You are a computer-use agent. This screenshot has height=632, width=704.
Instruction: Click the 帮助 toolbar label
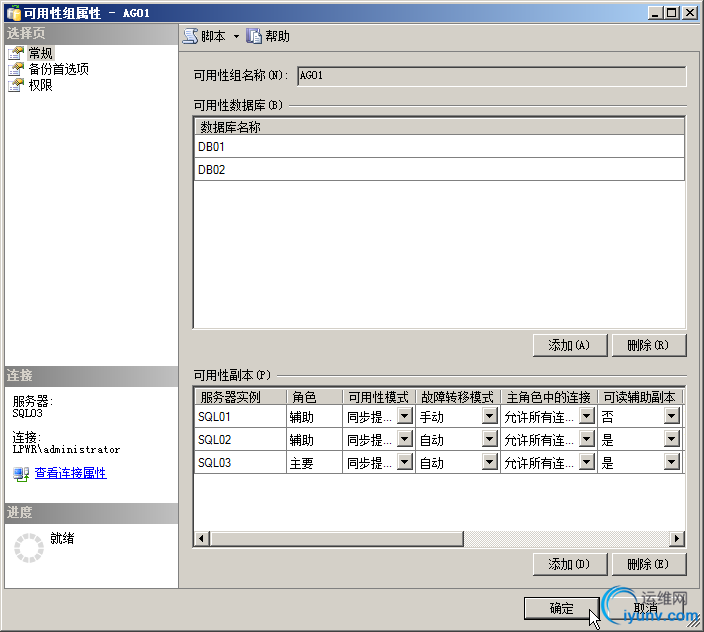coord(277,36)
